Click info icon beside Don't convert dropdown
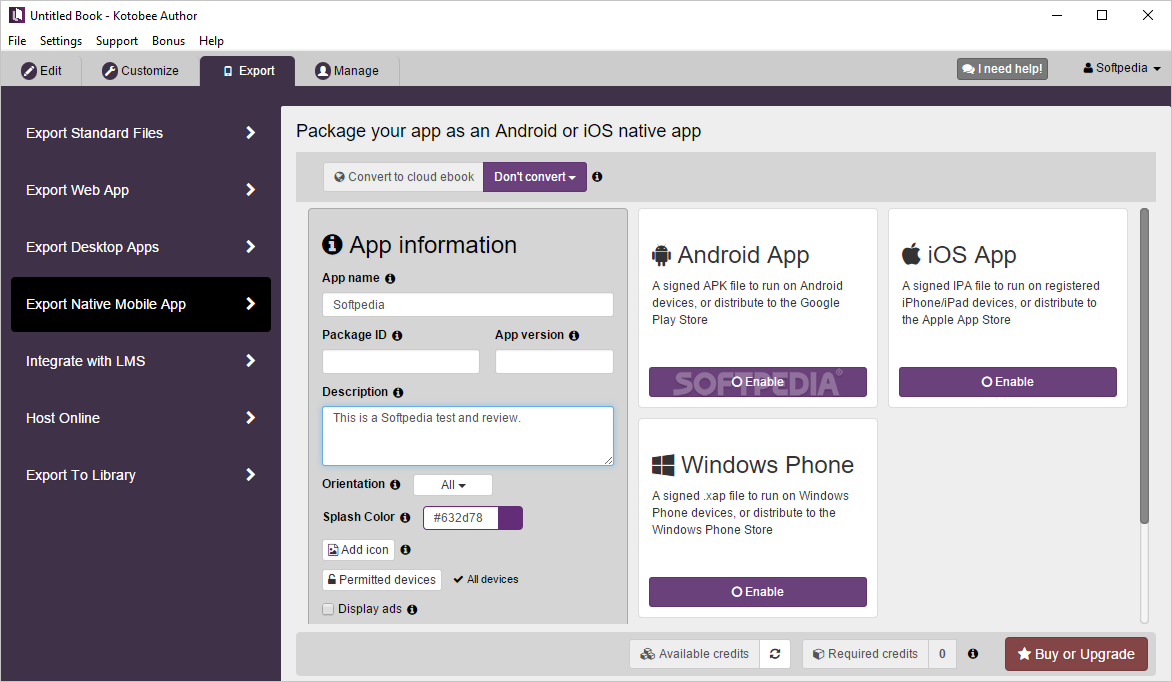The height and width of the screenshot is (682, 1172). click(x=597, y=177)
